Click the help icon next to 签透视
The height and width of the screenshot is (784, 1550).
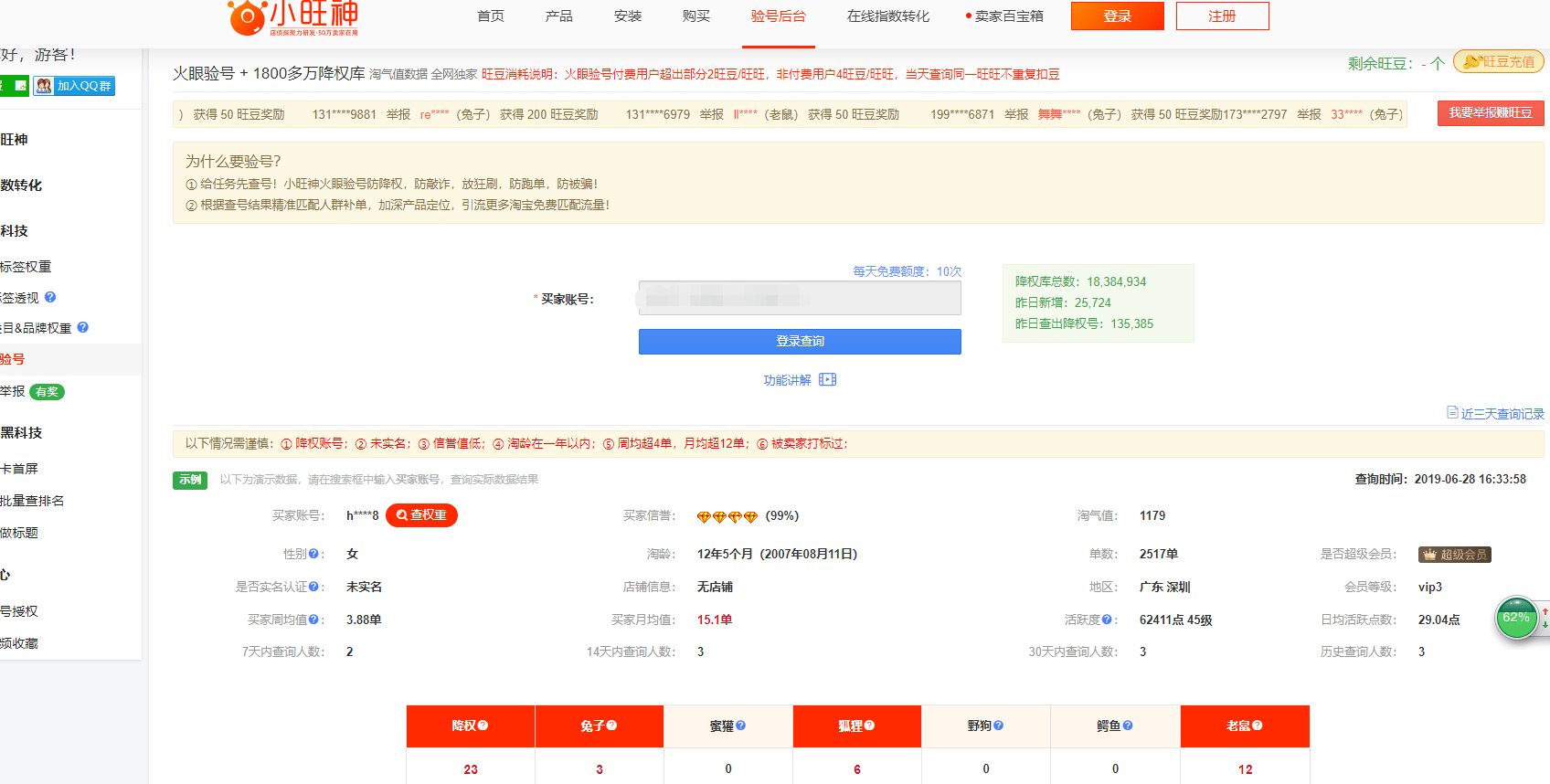click(x=50, y=297)
